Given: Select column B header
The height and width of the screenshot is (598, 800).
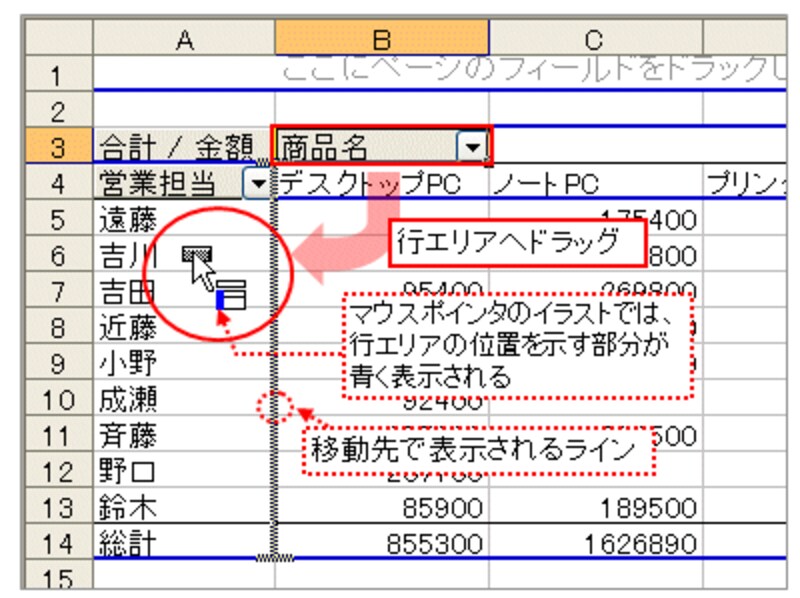Looking at the screenshot, I should click(382, 40).
